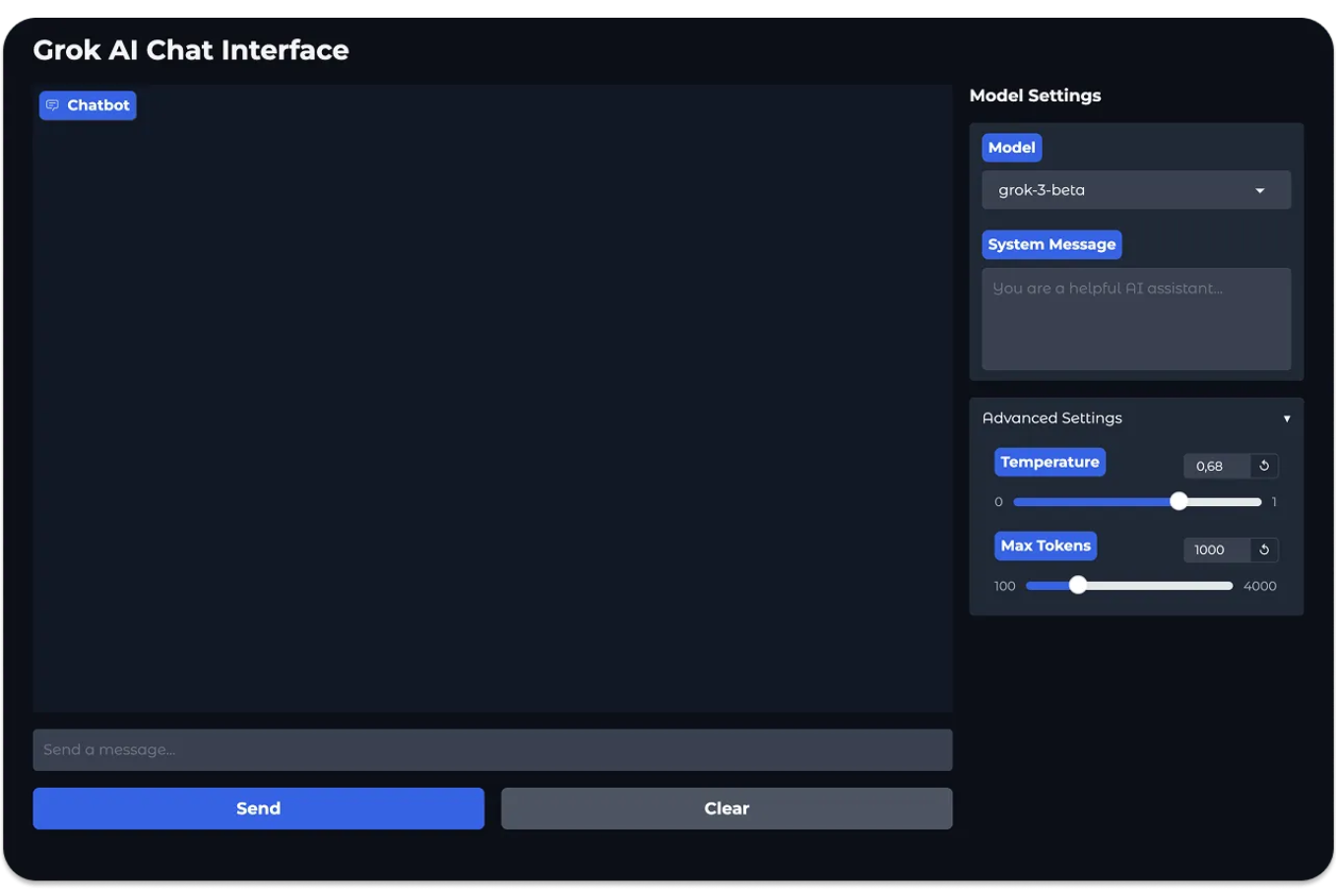The width and height of the screenshot is (1336, 896).
Task: Click the Chatbot label badge
Action: tap(88, 105)
